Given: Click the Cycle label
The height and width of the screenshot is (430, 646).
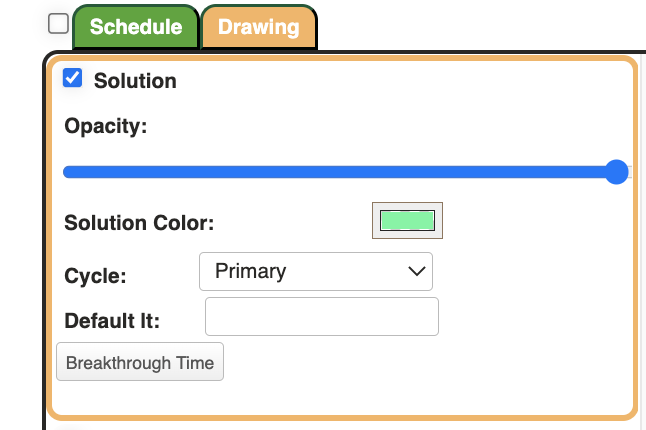Looking at the screenshot, I should [x=95, y=276].
